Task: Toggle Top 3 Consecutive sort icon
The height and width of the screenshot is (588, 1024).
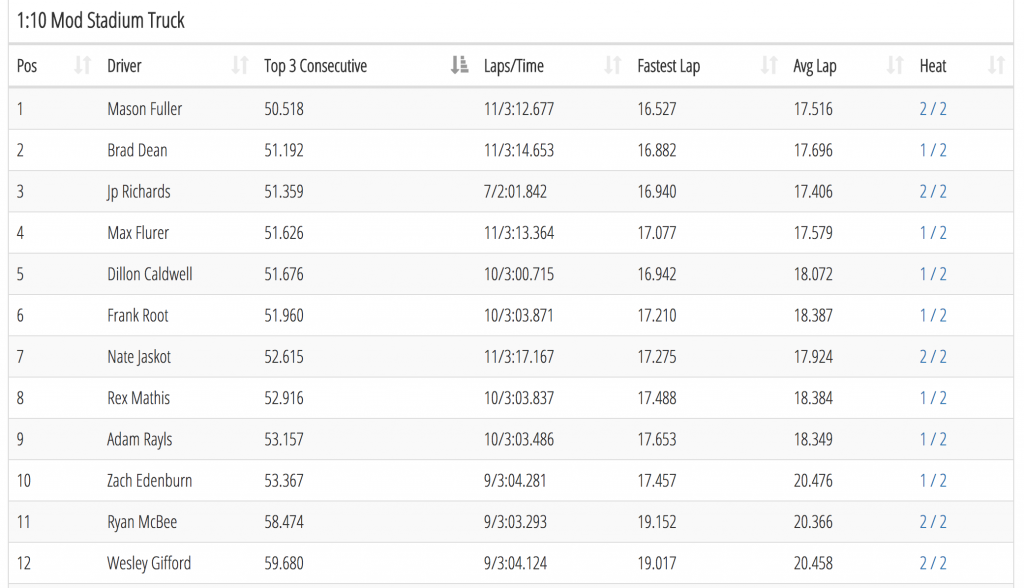Action: pyautogui.click(x=459, y=65)
